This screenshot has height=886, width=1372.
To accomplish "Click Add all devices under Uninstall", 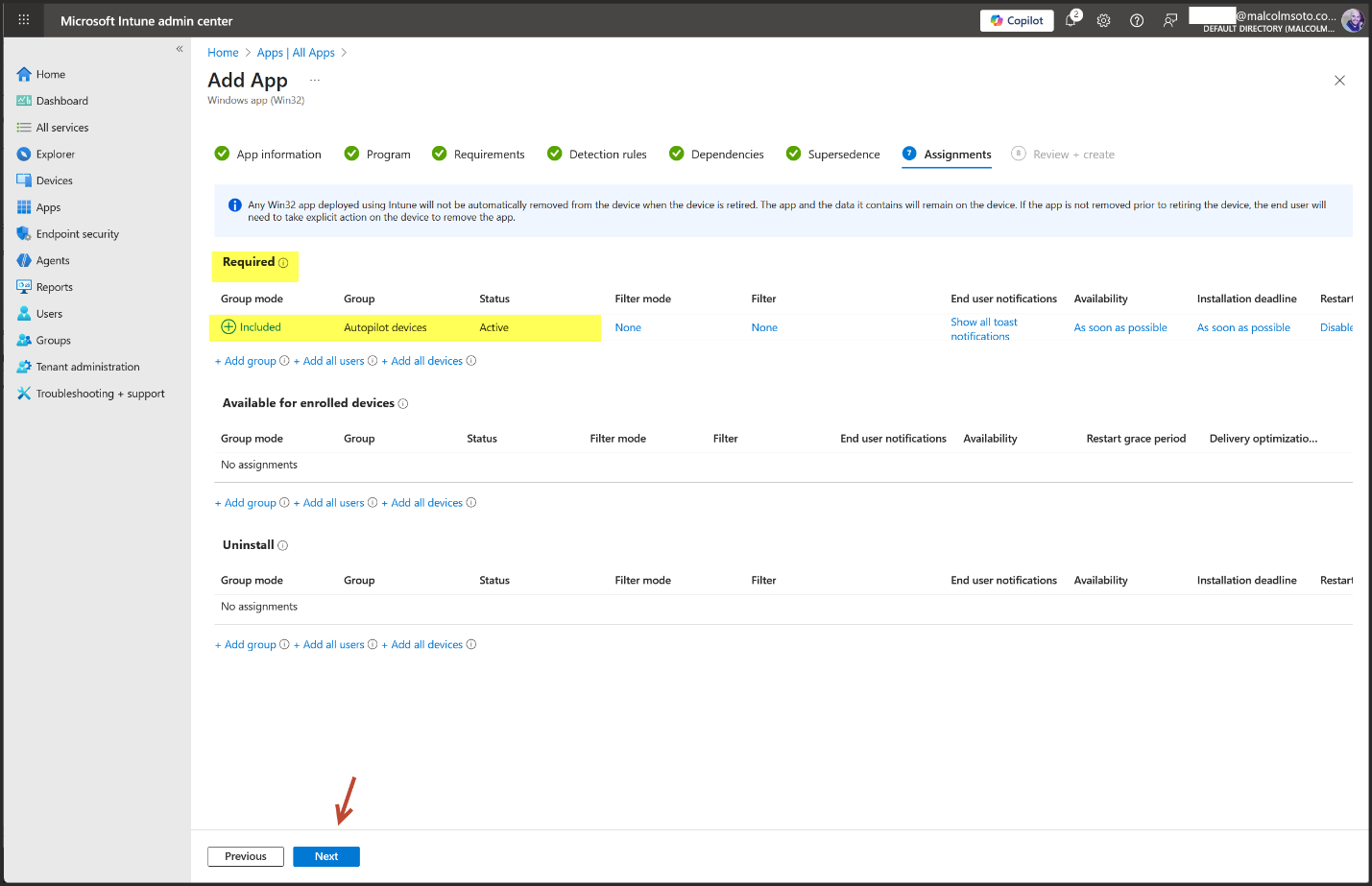I will coord(426,645).
